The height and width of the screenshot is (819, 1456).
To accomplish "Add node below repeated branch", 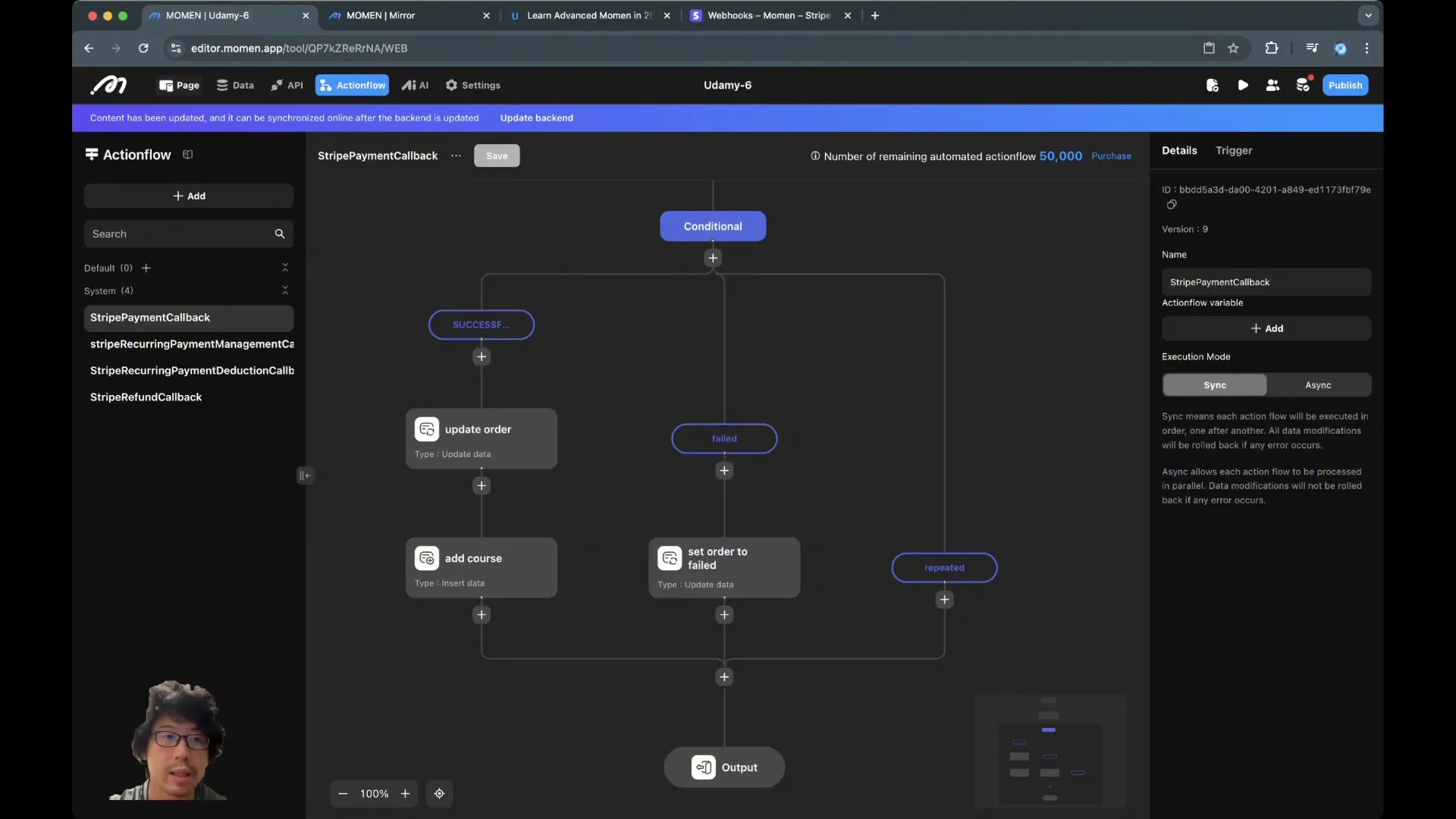I will click(944, 600).
